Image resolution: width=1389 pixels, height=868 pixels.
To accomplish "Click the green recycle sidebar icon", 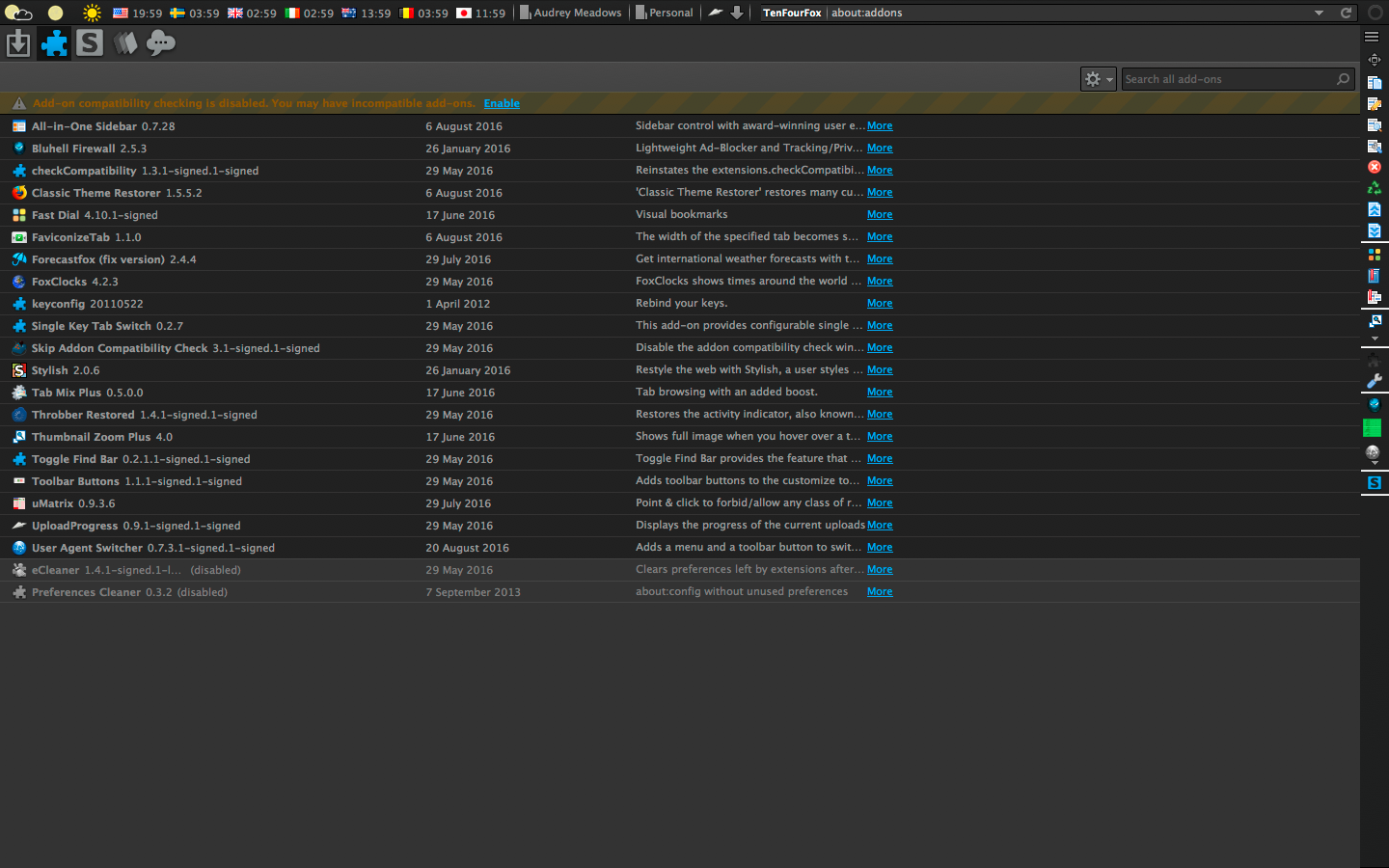I will (1374, 188).
